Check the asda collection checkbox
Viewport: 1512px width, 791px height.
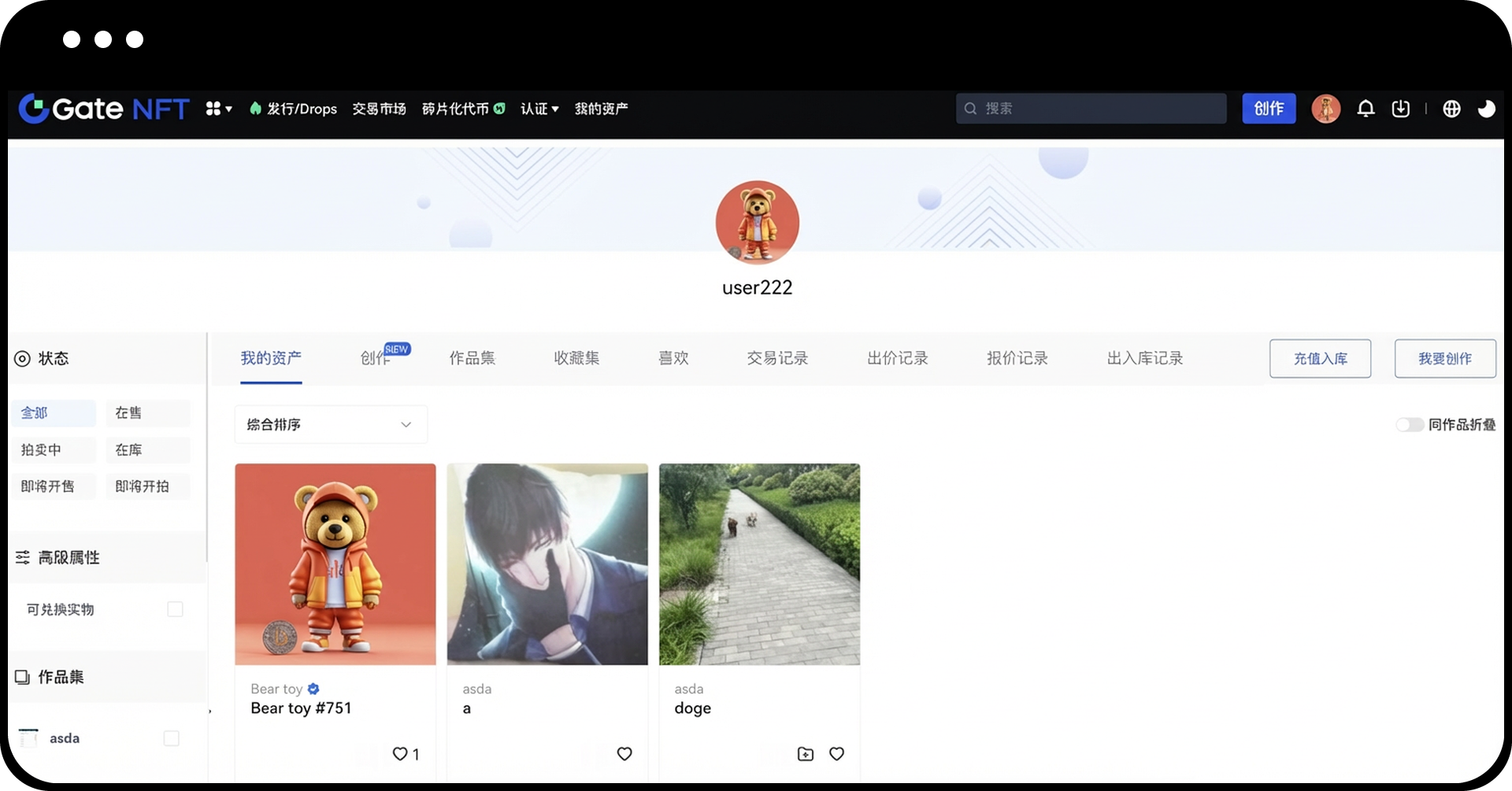171,738
